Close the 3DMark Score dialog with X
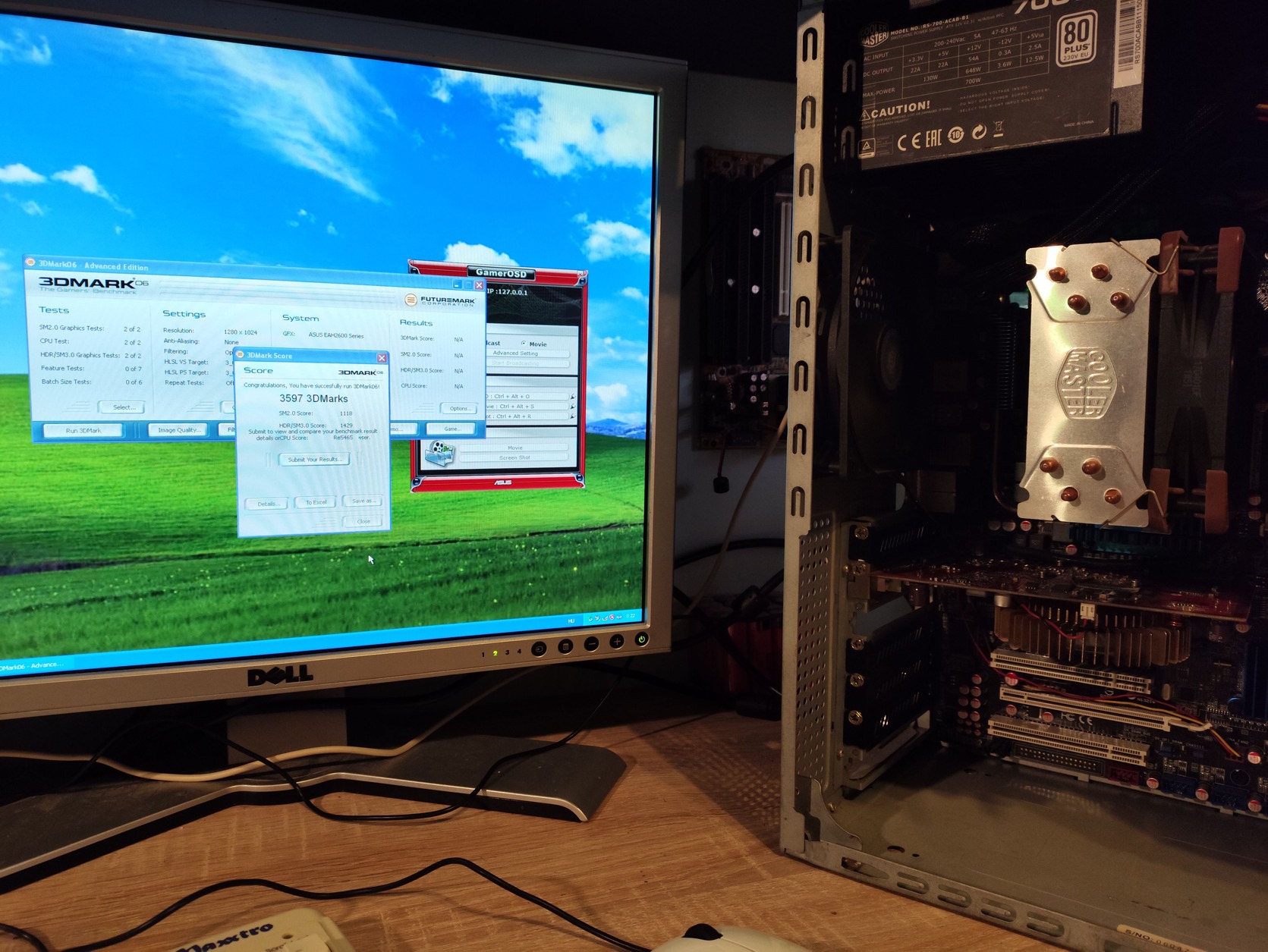 click(x=382, y=358)
